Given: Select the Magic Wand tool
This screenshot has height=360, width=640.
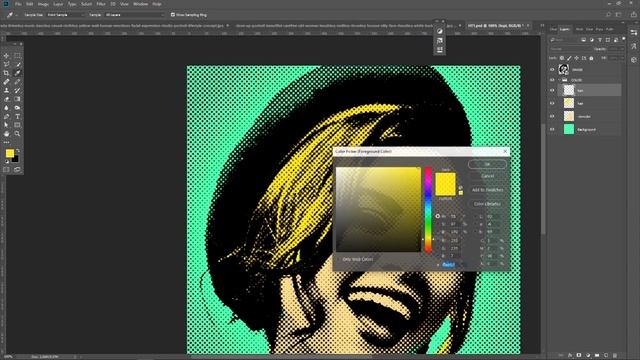Looking at the screenshot, I should (17, 64).
